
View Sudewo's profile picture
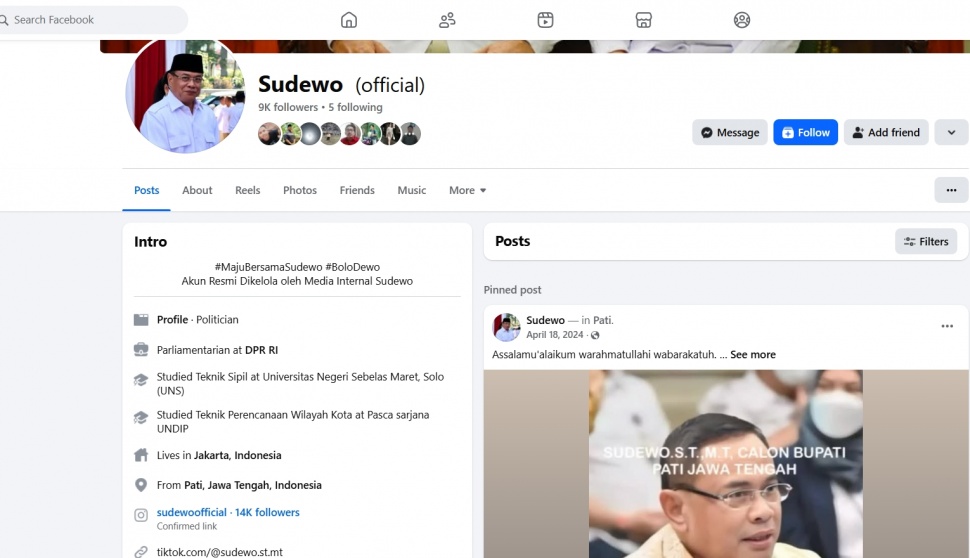click(x=185, y=93)
